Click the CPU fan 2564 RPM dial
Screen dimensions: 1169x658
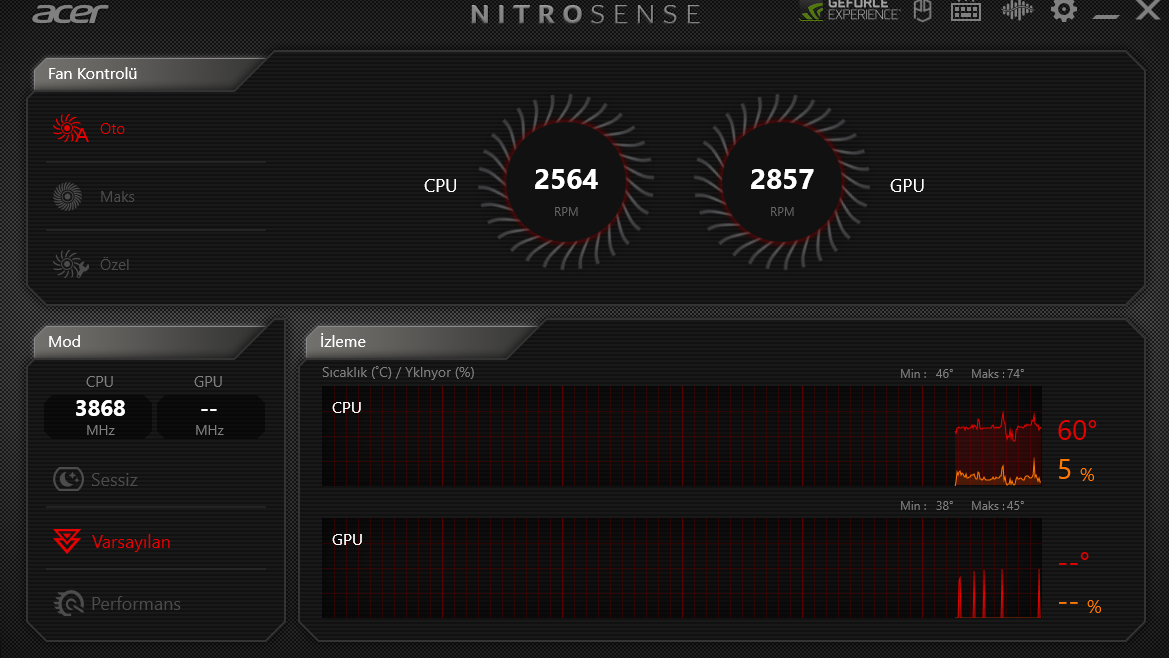click(566, 182)
